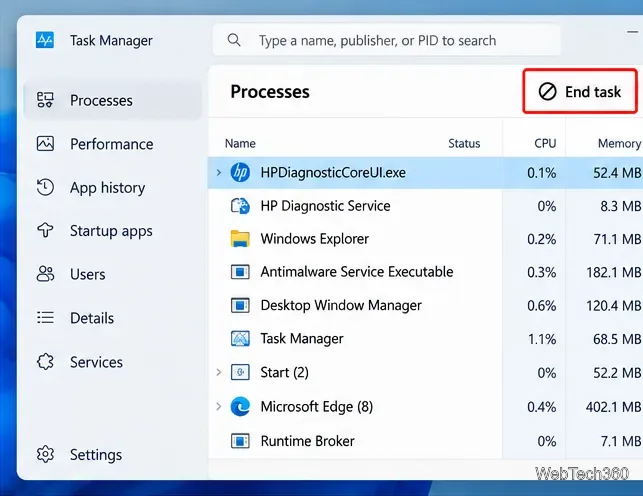Go to the Startup apps tab

(x=113, y=231)
